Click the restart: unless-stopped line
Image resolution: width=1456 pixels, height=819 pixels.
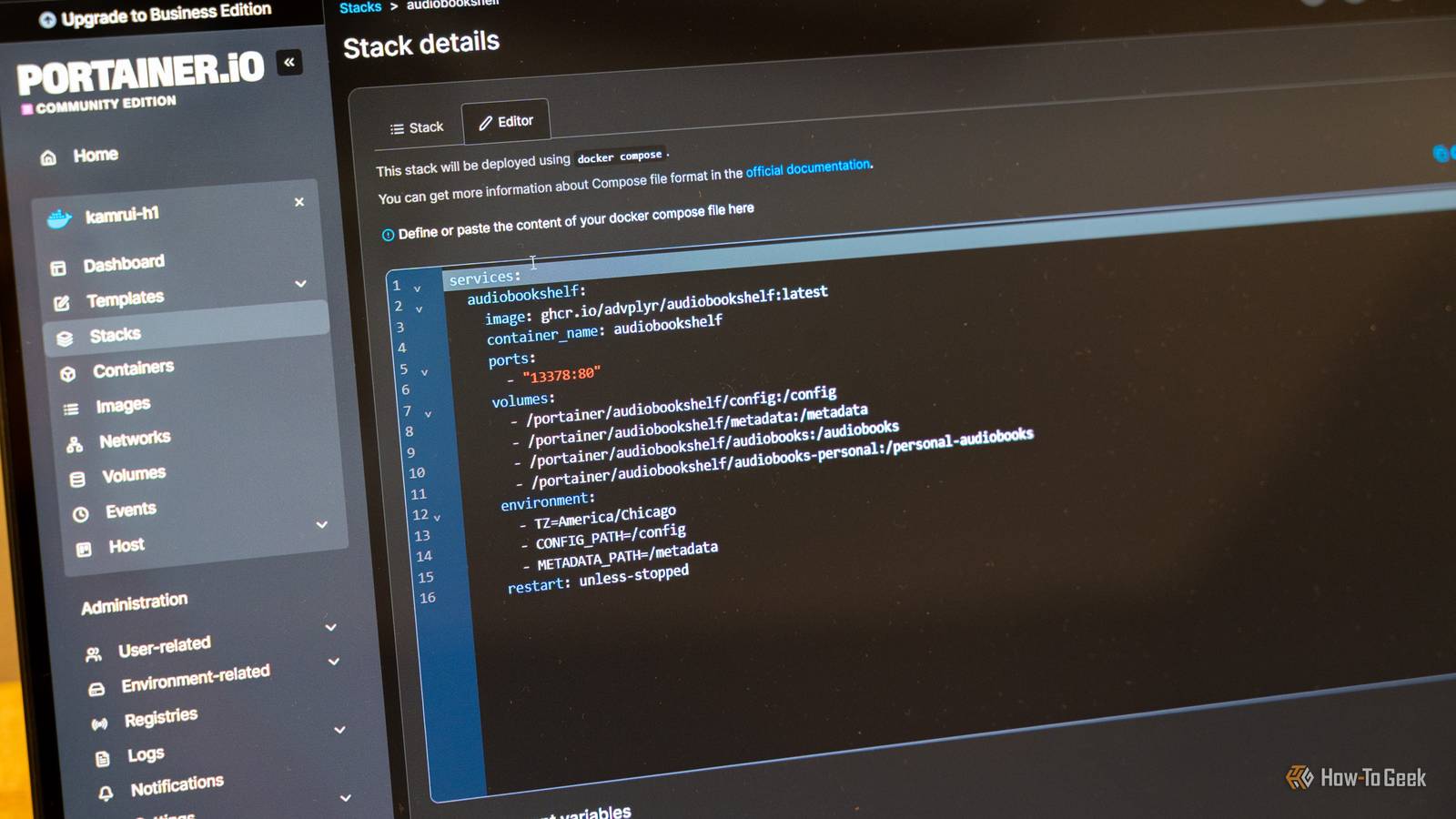tap(598, 579)
